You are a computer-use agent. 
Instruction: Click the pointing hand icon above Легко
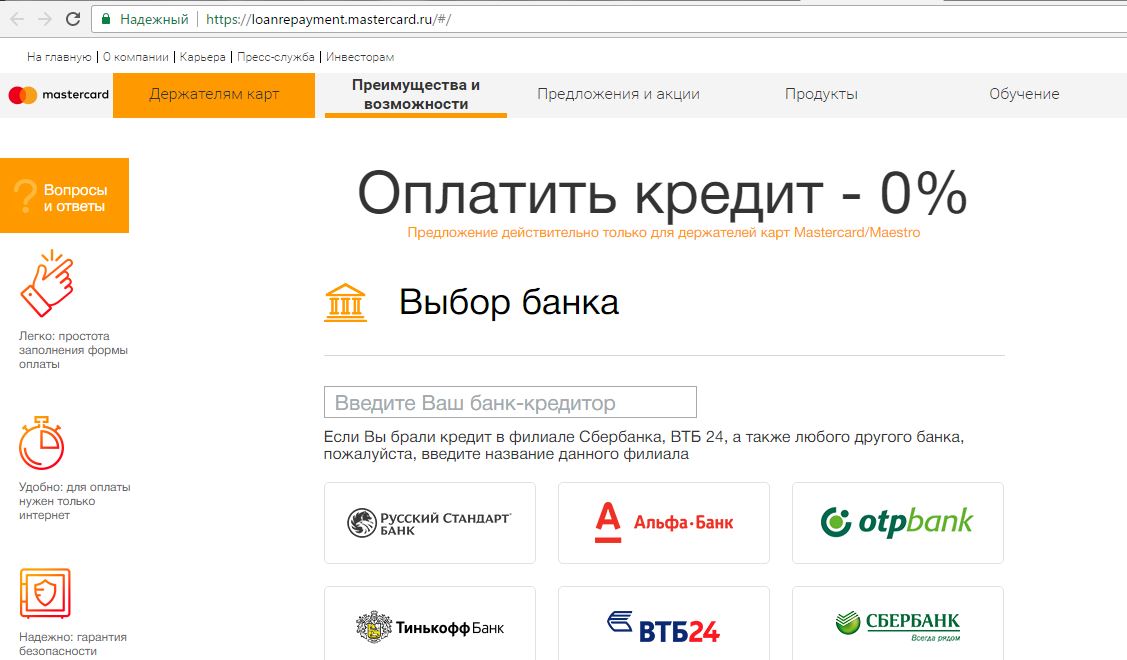point(47,283)
